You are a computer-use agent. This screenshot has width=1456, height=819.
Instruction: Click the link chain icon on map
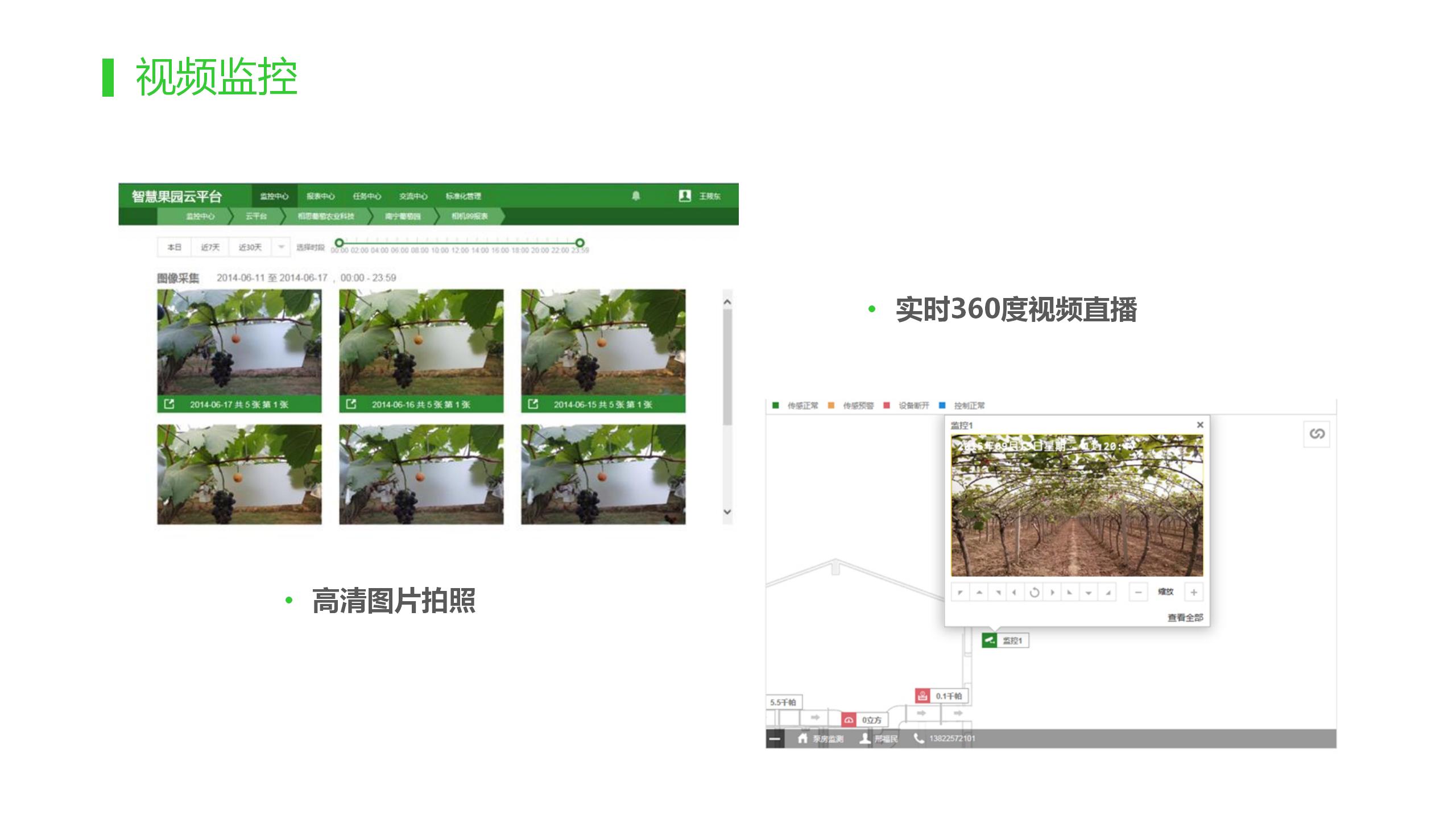1317,434
